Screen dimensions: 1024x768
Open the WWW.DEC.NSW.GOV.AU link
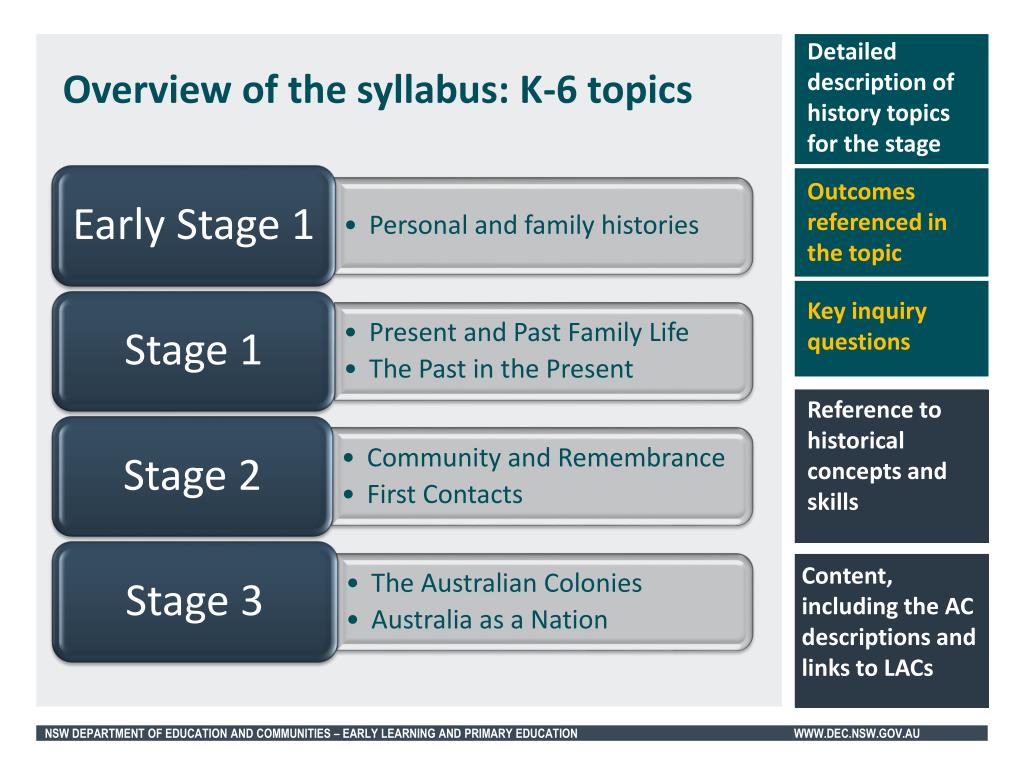tap(857, 733)
